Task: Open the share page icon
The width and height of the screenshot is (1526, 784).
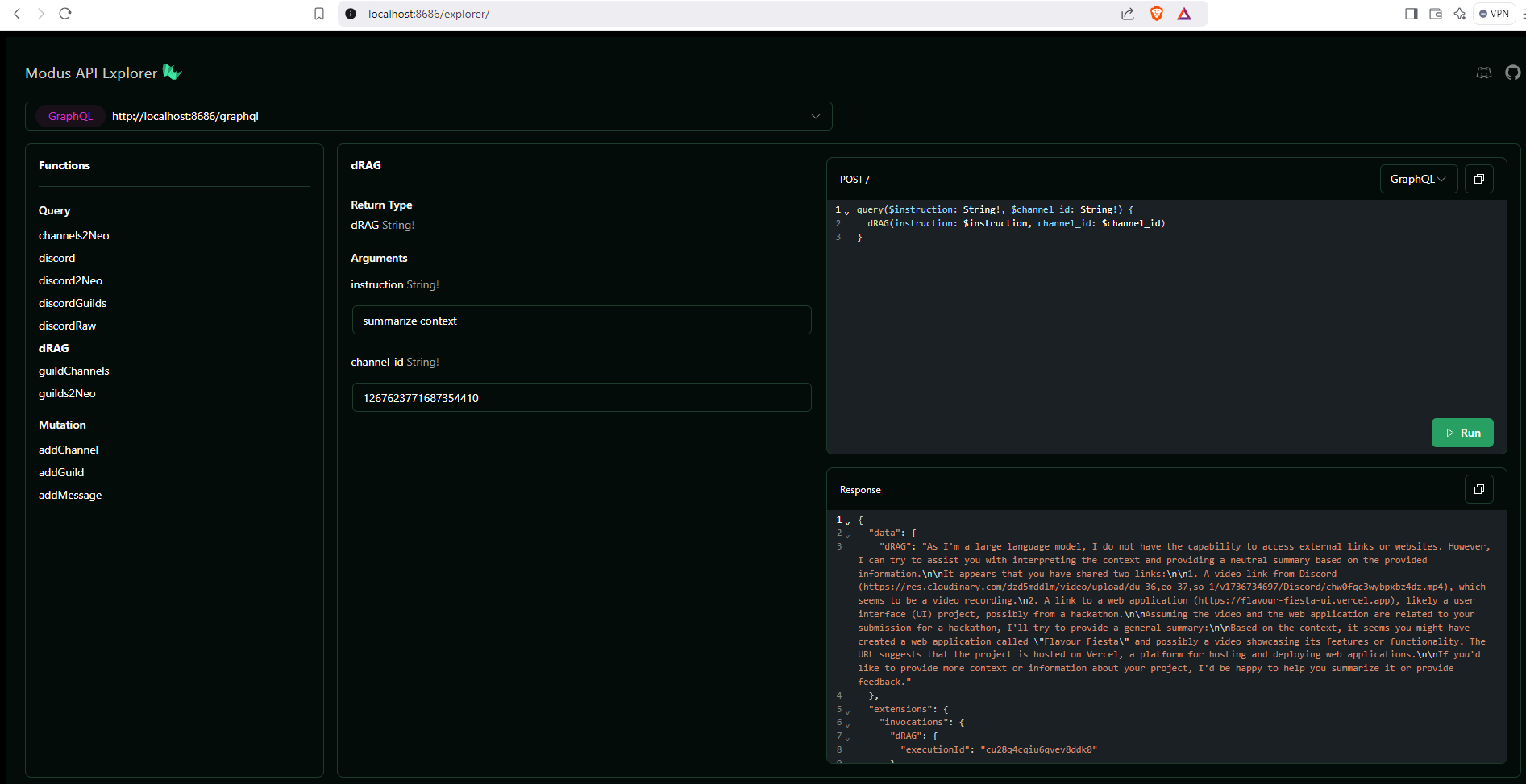Action: pyautogui.click(x=1128, y=14)
